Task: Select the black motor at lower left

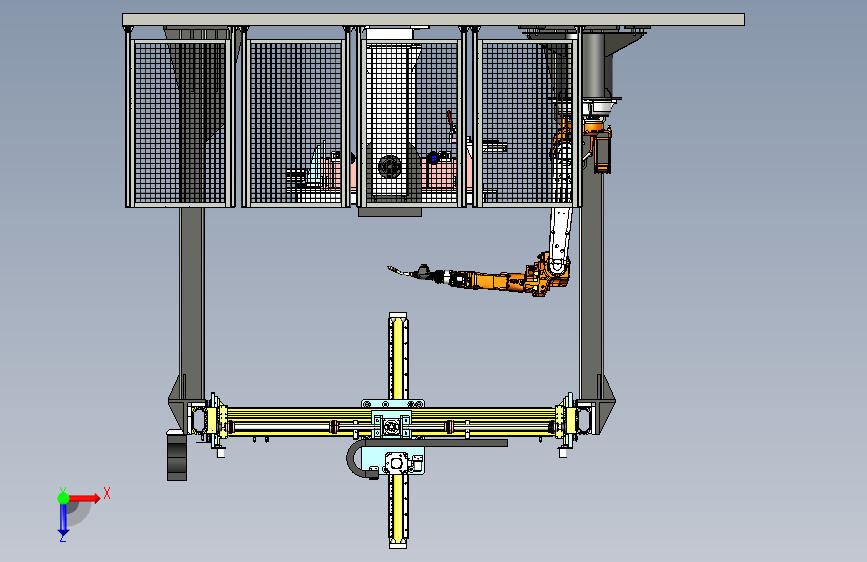Action: [x=177, y=456]
